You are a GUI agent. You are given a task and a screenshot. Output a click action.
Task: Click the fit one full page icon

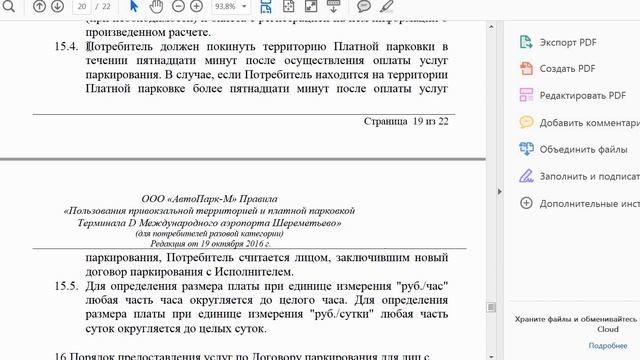(x=288, y=6)
